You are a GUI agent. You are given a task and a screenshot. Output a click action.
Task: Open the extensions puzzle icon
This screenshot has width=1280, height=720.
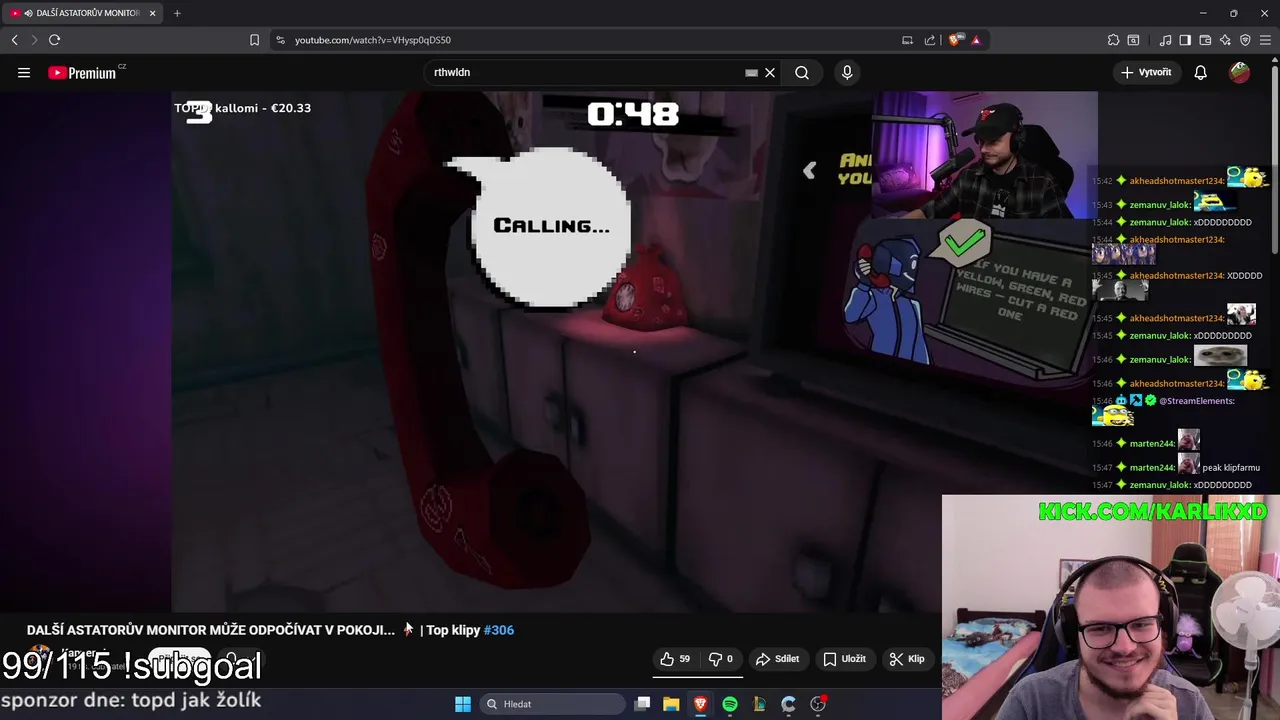pyautogui.click(x=1113, y=40)
